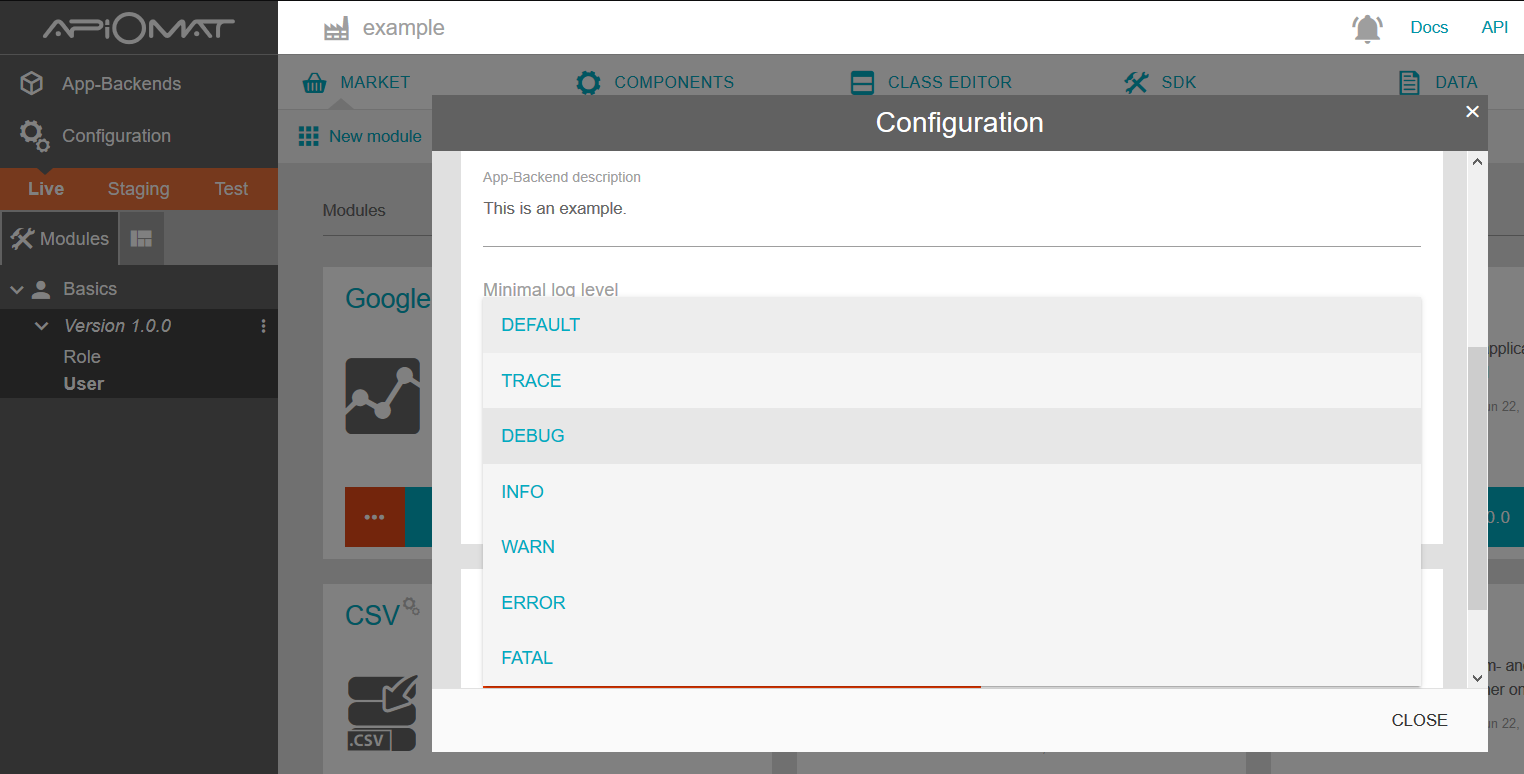Image resolution: width=1524 pixels, height=774 pixels.
Task: Switch to the Test environment tab
Action: [x=231, y=189]
